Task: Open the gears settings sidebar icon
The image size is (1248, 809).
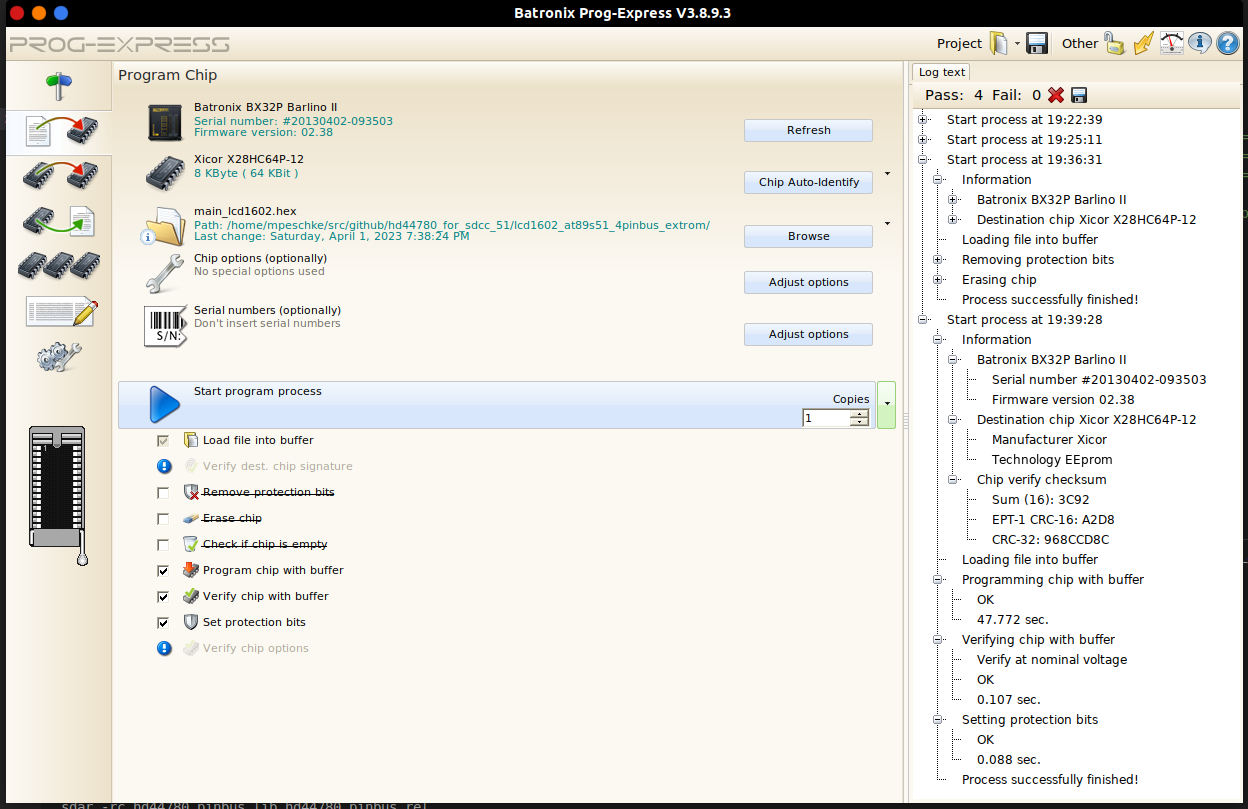Action: coord(59,357)
